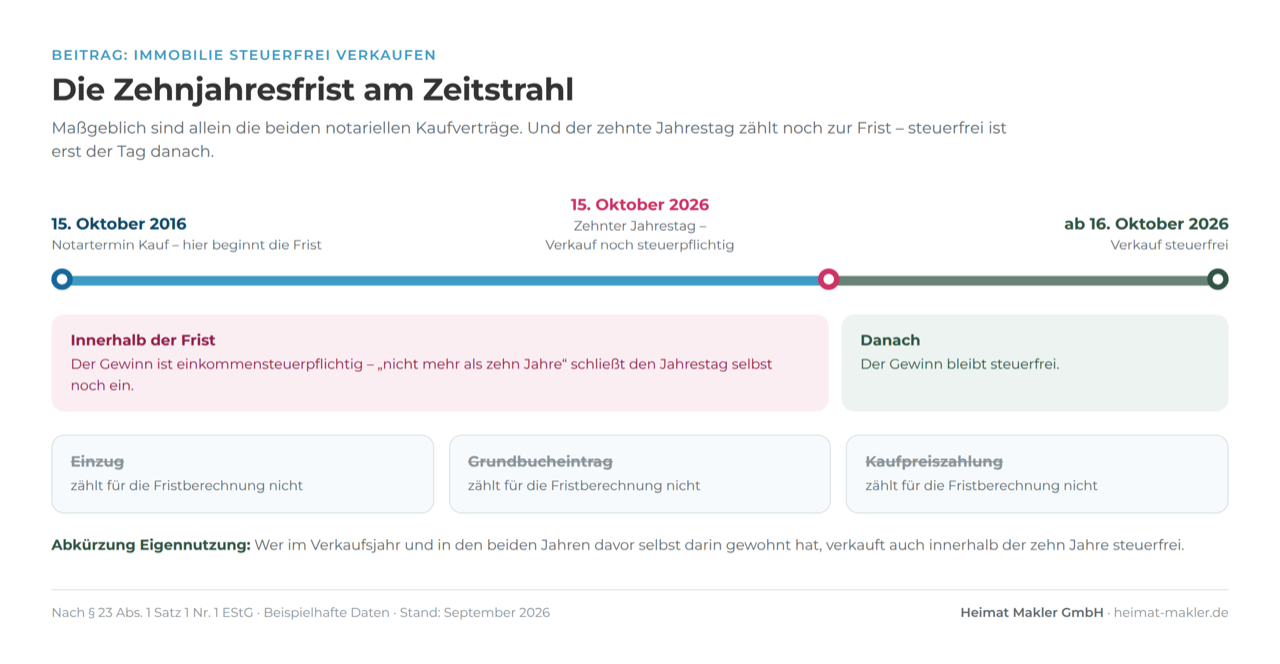The width and height of the screenshot is (1280, 664).
Task: Click 'zählt für die Fristberechnung nicht' under Grundbucheintrag
Action: [584, 486]
